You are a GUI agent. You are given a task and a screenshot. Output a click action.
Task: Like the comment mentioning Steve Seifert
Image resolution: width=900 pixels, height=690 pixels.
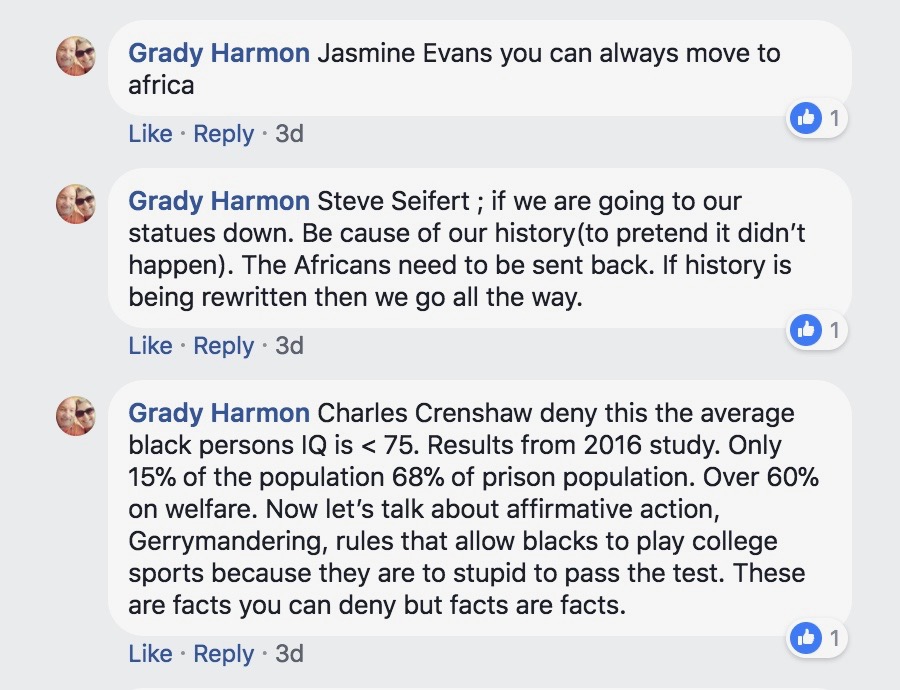point(150,345)
